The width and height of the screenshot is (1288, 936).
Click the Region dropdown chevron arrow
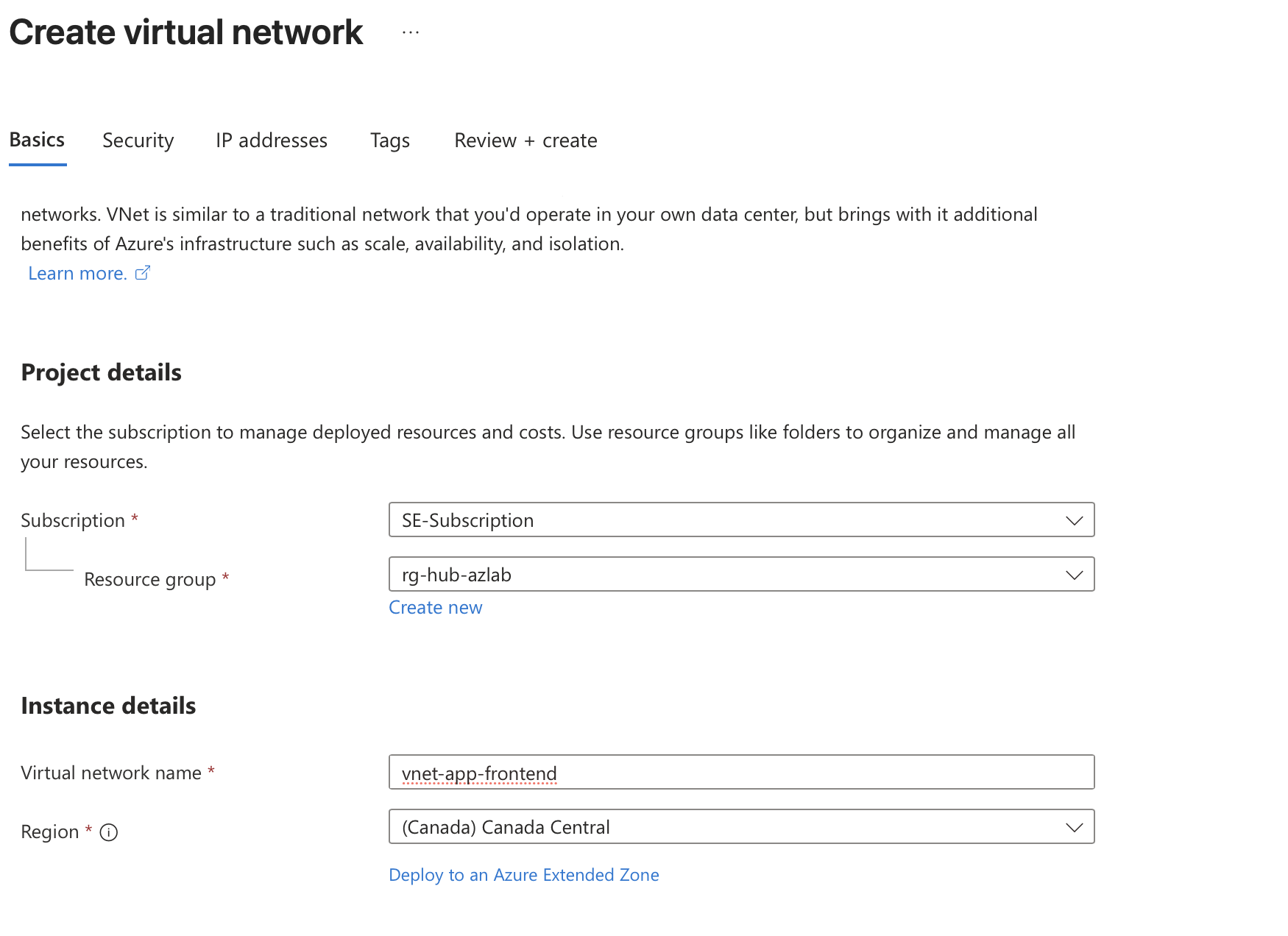tap(1074, 827)
